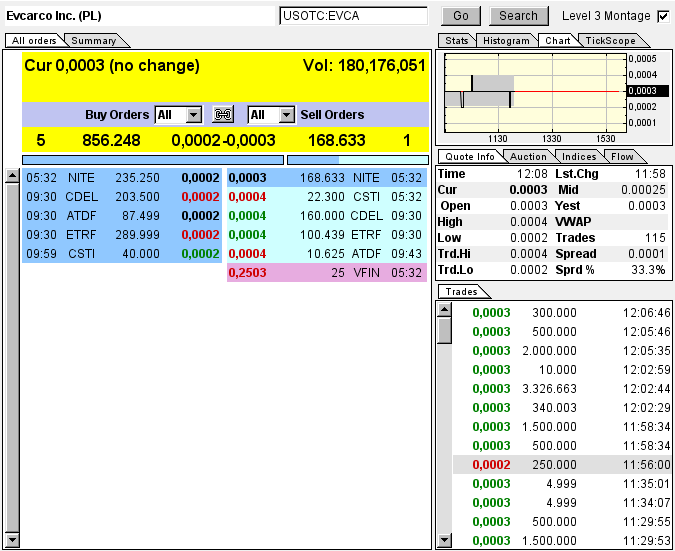Click the 4.999 trade at 11:34:07
This screenshot has height=551, width=675.
562,502
